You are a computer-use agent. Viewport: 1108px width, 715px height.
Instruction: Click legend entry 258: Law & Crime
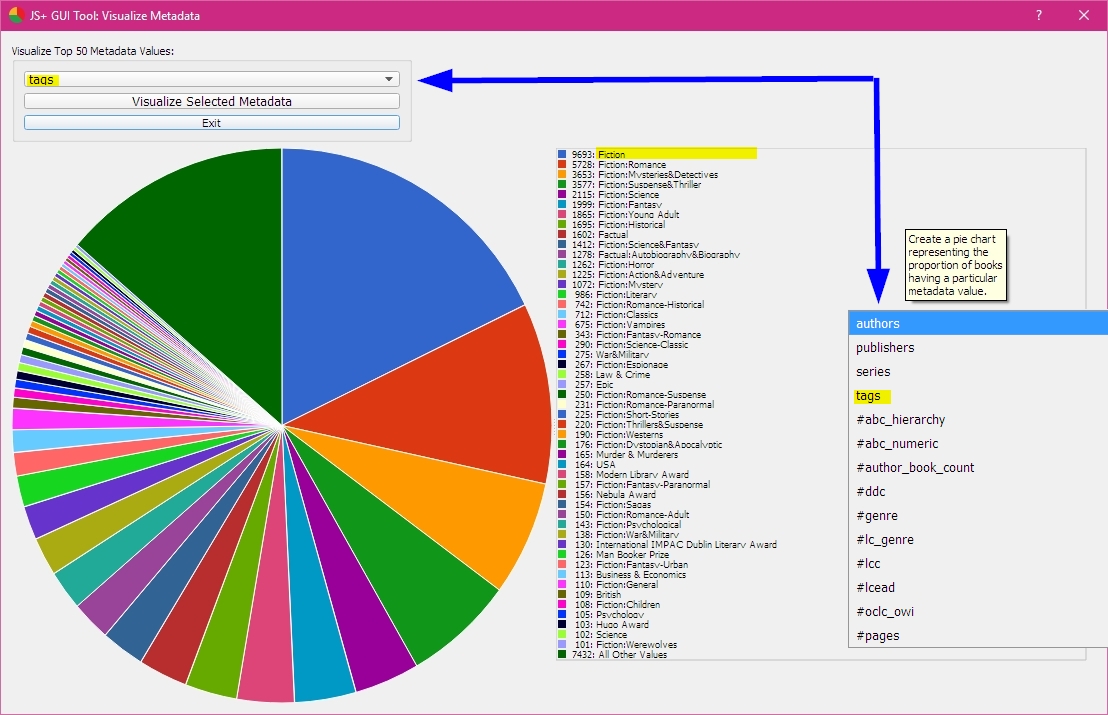coord(612,374)
